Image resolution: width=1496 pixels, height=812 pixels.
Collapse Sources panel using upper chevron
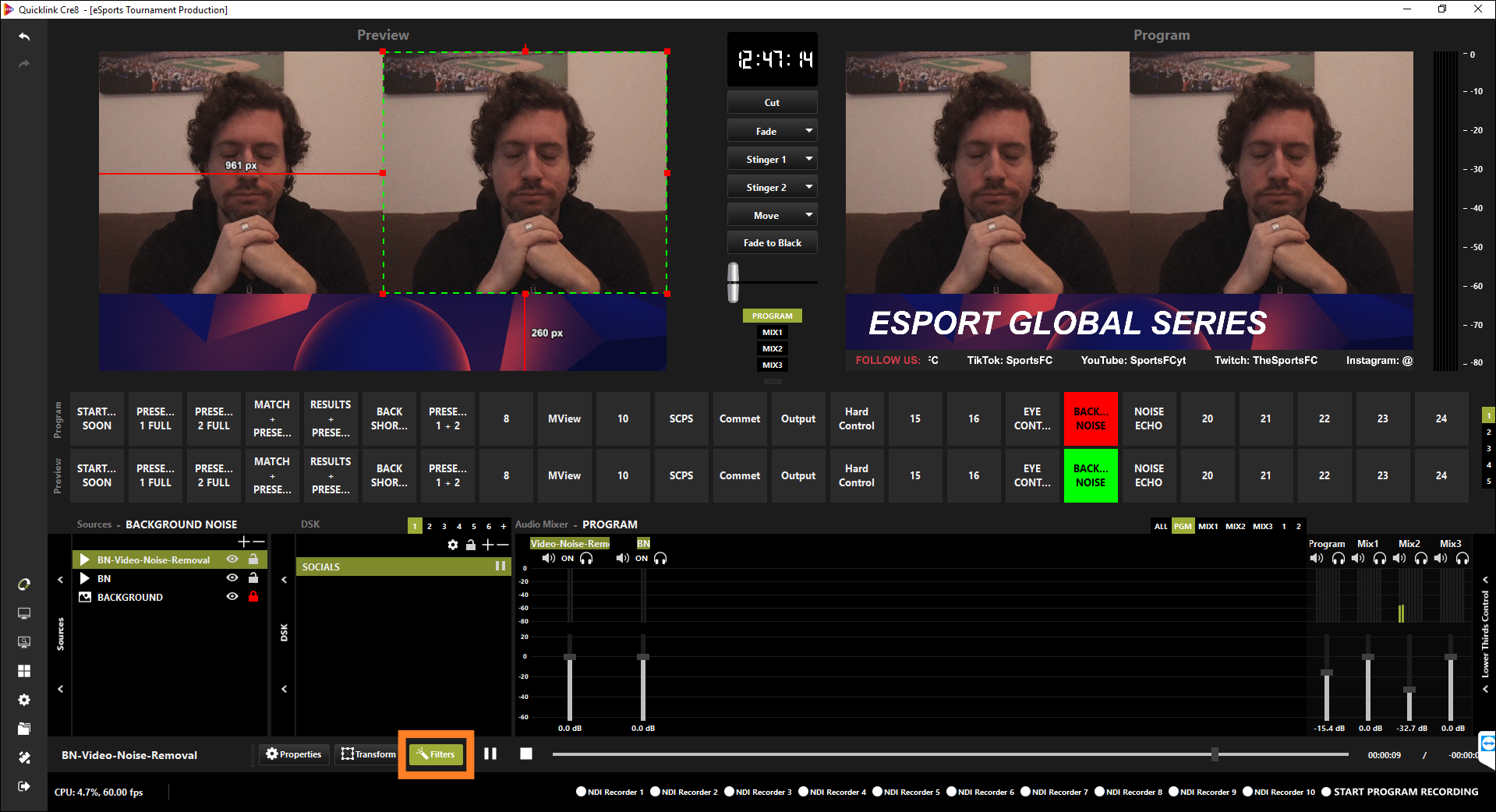[x=61, y=580]
